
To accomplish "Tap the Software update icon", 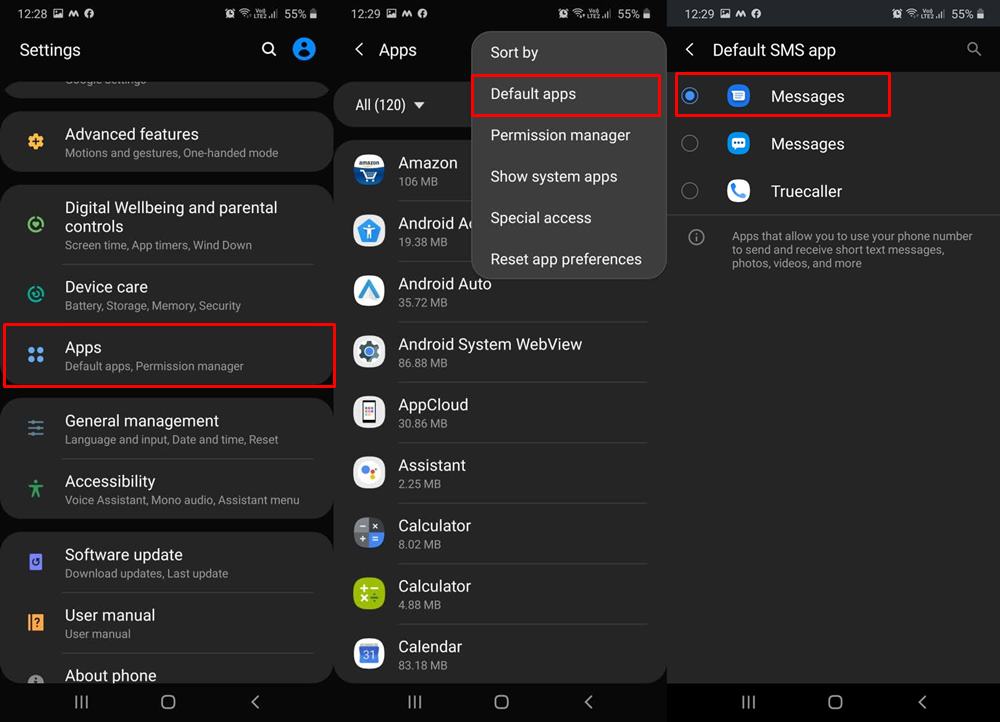I will click(36, 562).
